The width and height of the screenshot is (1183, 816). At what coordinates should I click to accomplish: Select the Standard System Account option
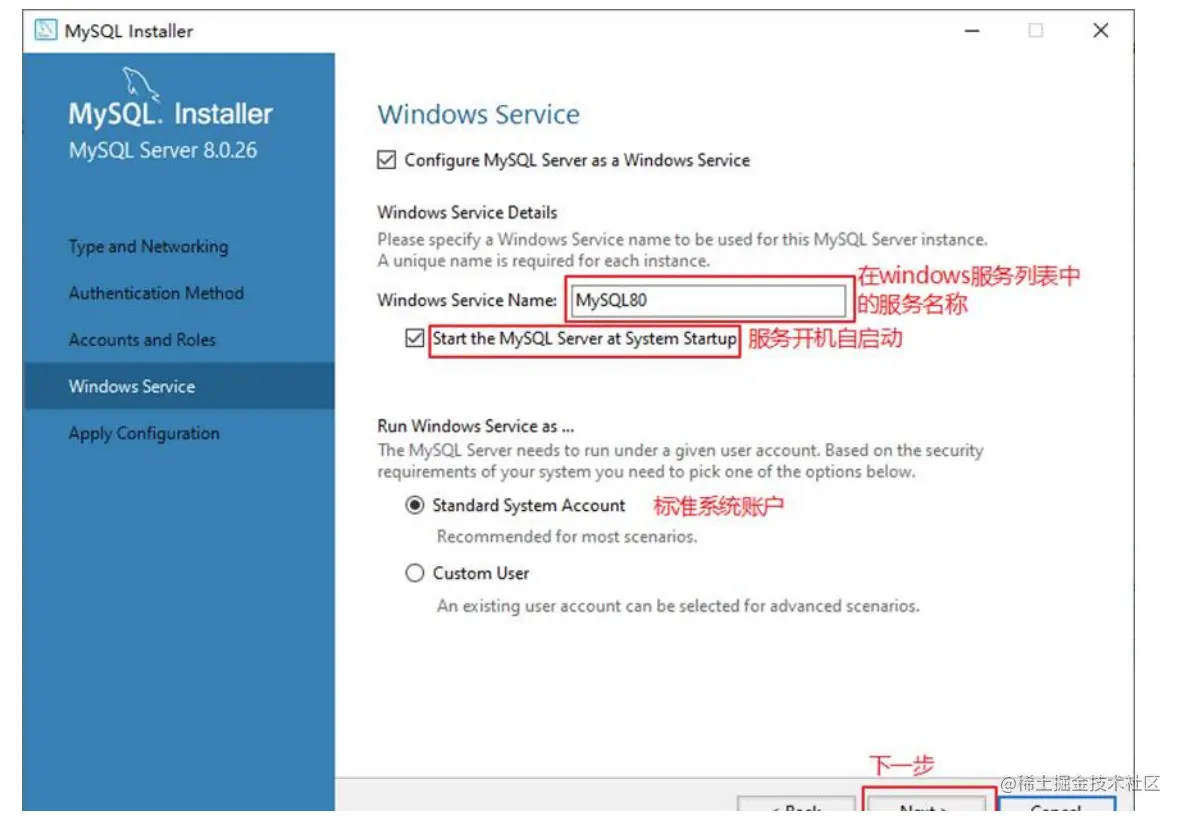414,505
